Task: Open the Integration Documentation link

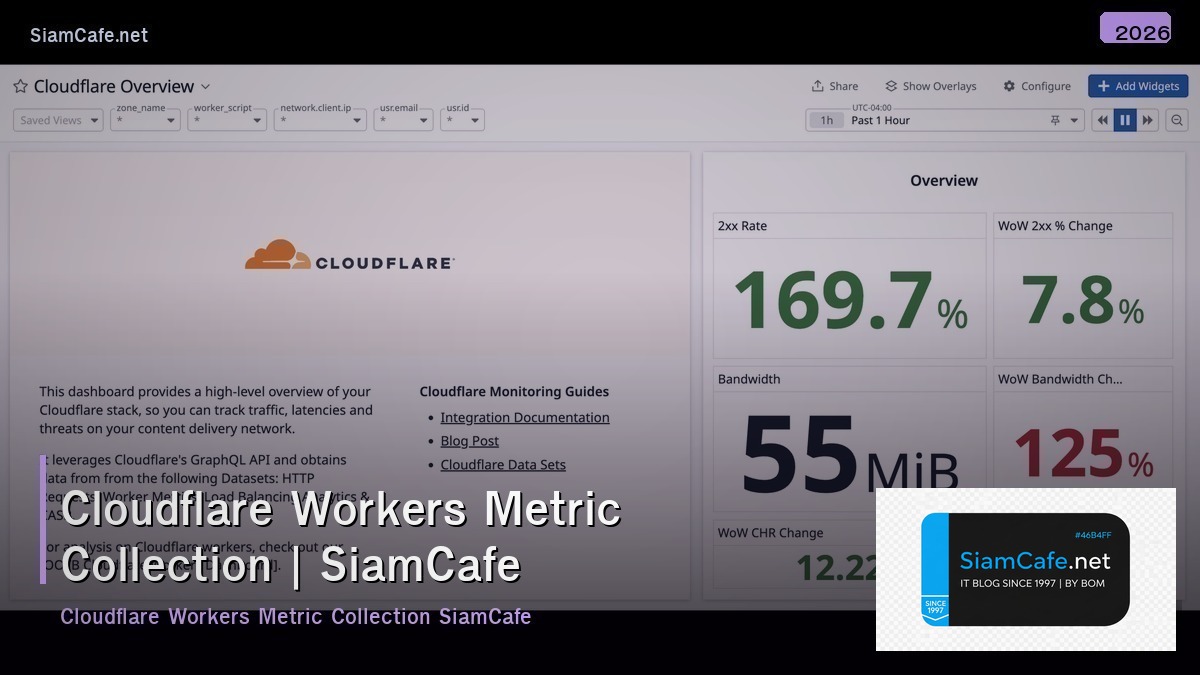Action: (525, 417)
